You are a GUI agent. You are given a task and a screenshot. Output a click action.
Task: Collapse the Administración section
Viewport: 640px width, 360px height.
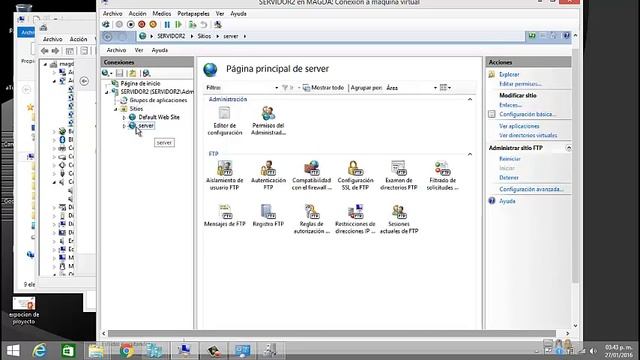pos(470,99)
